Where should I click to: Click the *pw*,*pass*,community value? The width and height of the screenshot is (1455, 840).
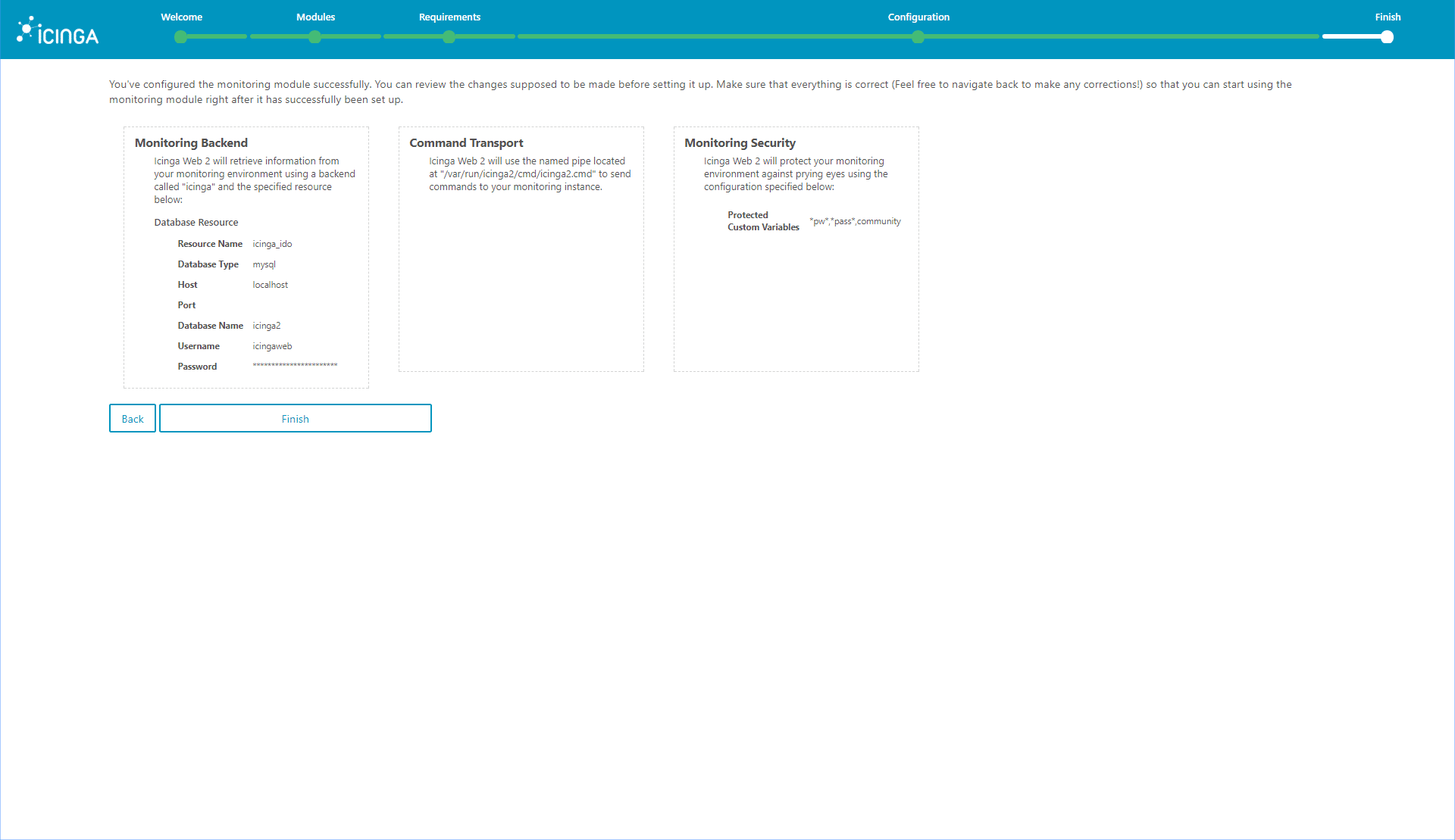[855, 221]
